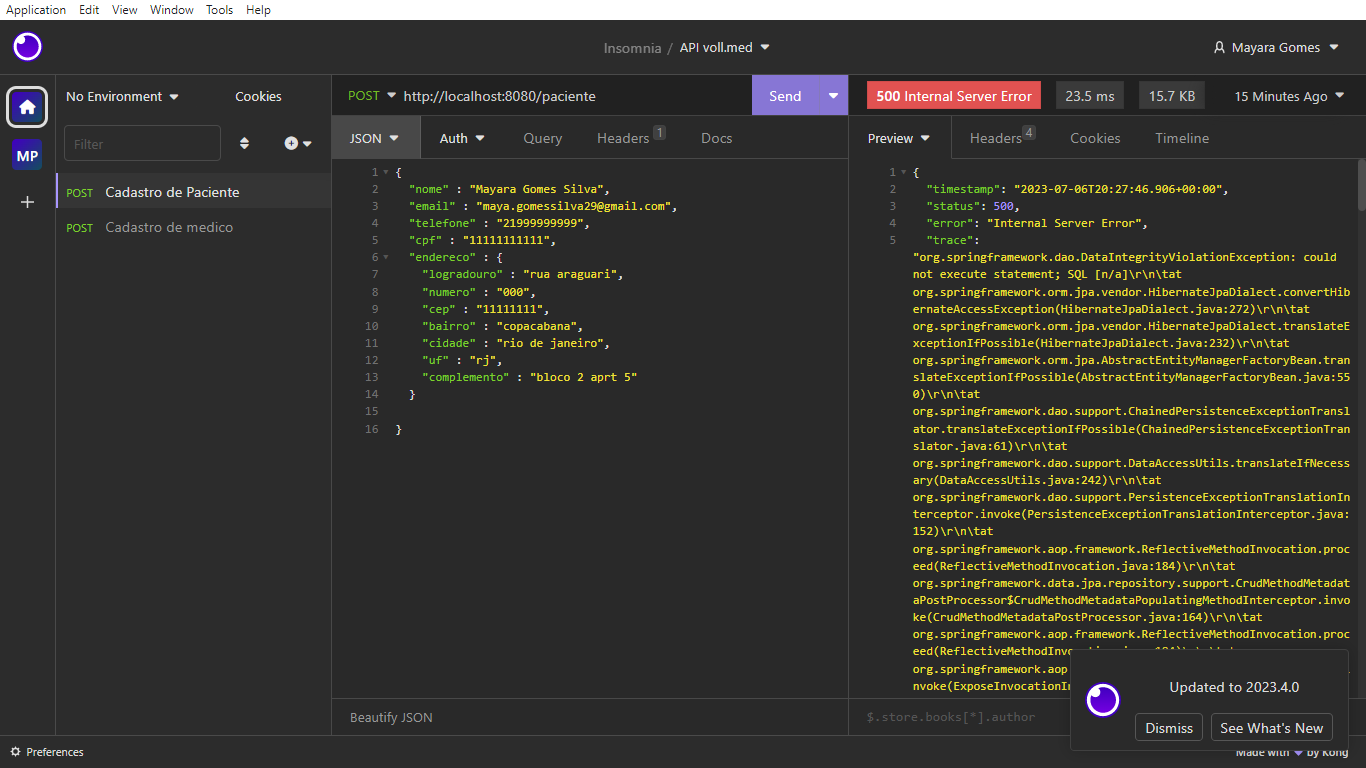Viewport: 1366px width, 768px height.
Task: Click the Insomnia breadcrumb link
Action: (x=632, y=48)
